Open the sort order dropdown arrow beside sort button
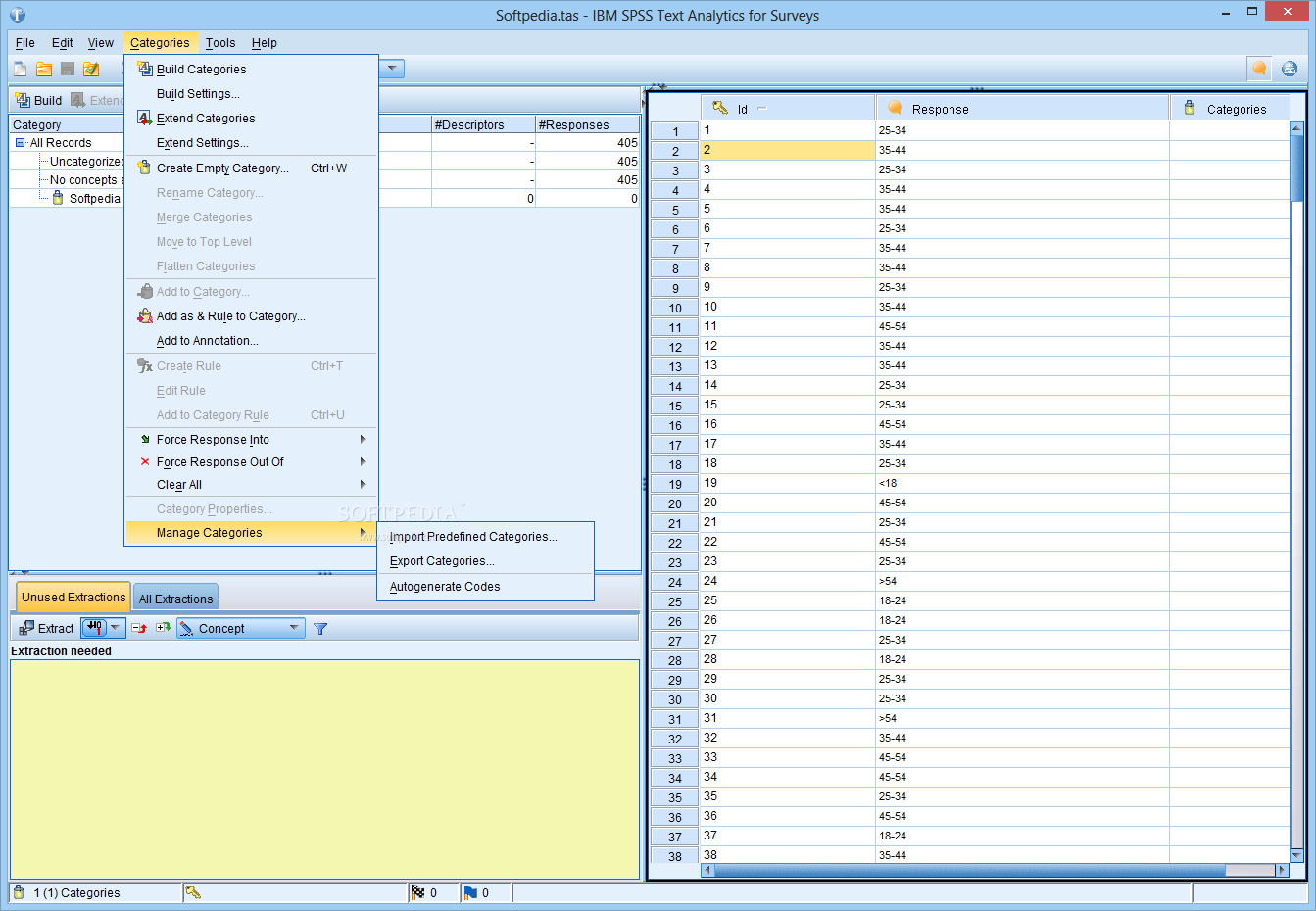The width and height of the screenshot is (1316, 911). (x=116, y=628)
